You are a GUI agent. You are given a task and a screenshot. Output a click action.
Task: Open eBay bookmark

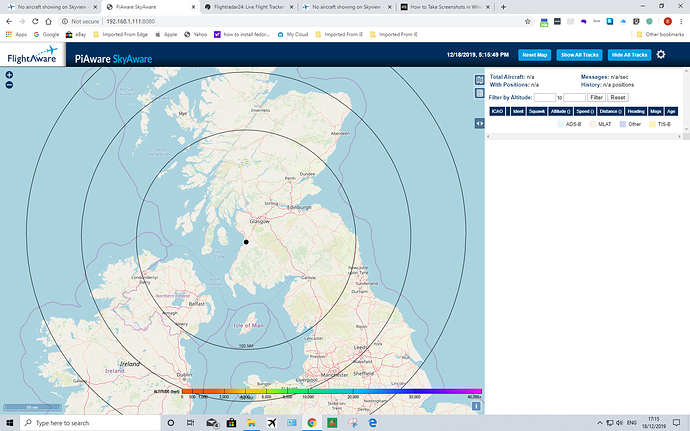[x=76, y=34]
